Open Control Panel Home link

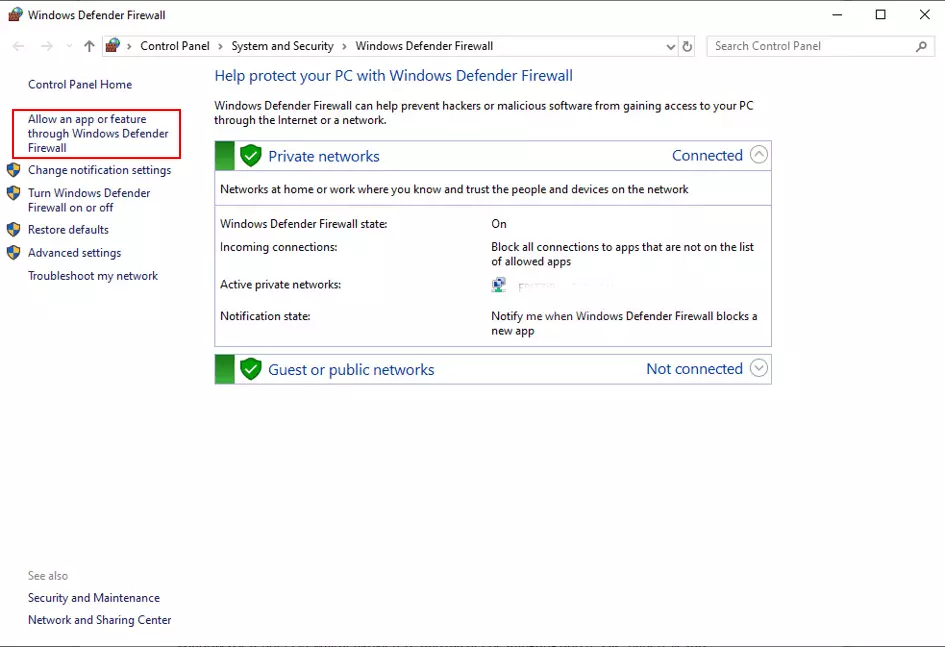pos(80,84)
